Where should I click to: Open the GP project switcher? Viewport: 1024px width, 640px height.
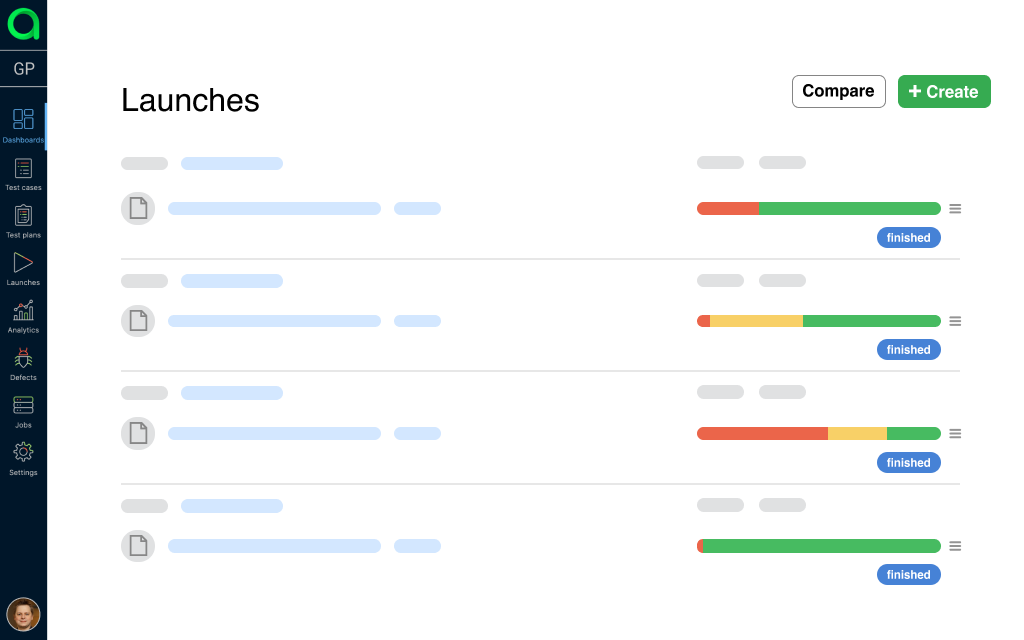tap(23, 69)
